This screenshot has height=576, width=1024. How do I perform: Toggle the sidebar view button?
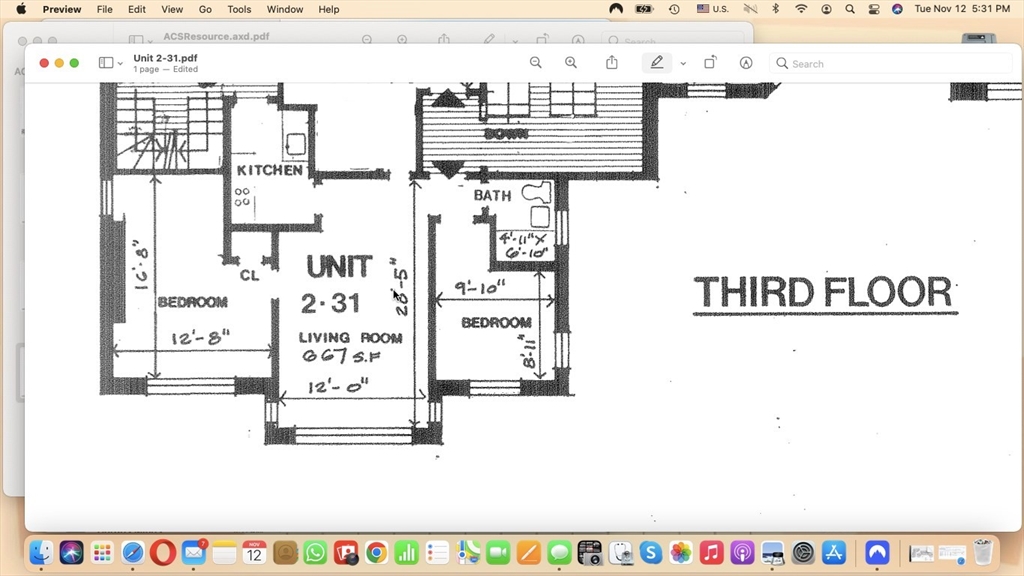point(105,63)
